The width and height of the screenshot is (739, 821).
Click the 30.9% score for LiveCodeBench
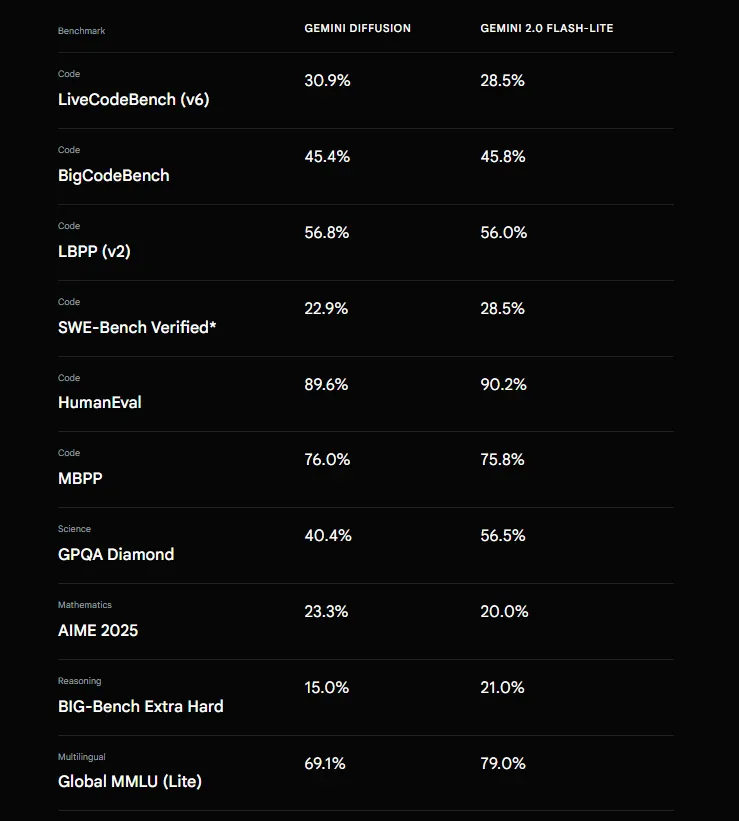327,81
